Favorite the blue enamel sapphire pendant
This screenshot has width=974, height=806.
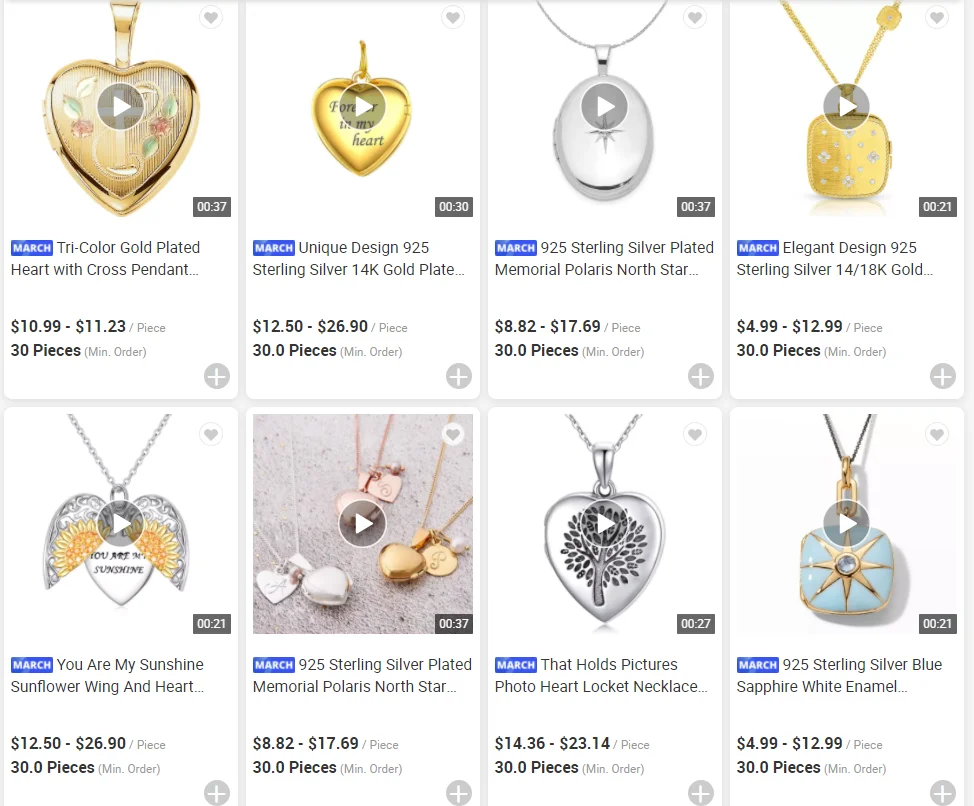[937, 434]
